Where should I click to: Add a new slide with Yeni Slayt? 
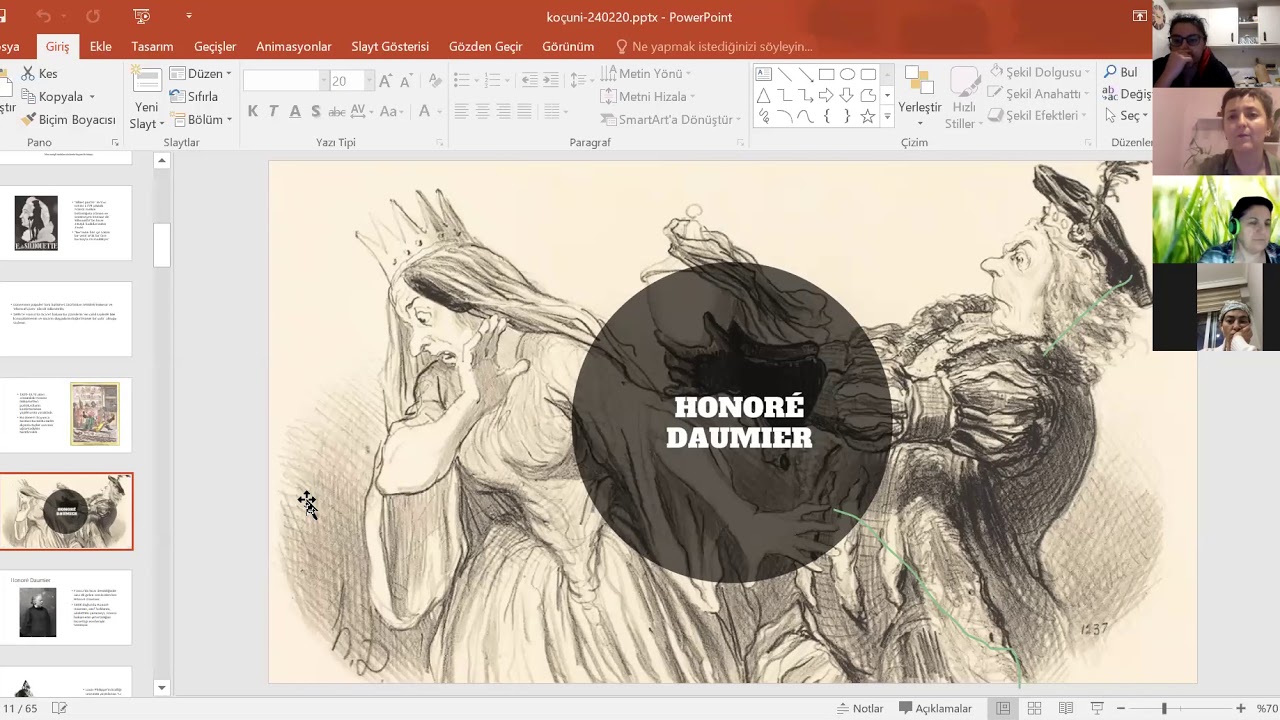147,100
